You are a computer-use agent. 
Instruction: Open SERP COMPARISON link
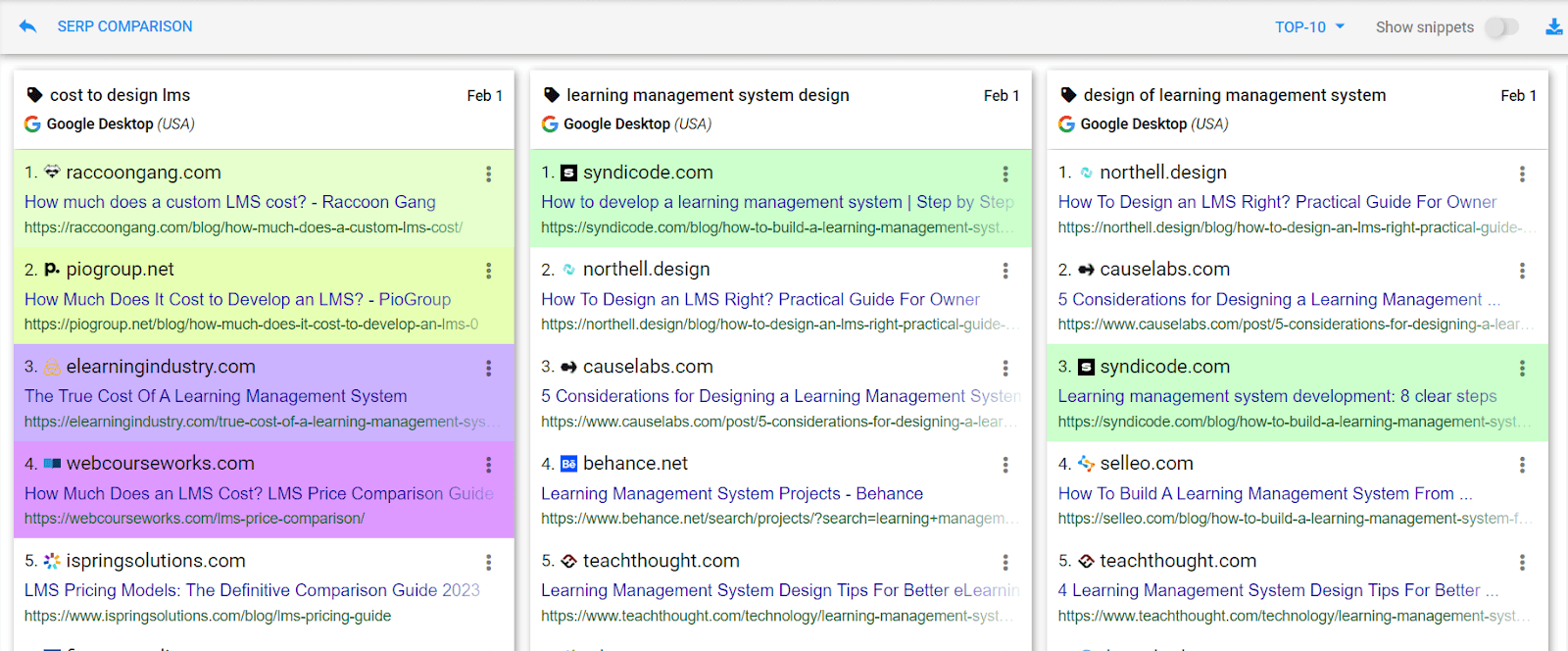pyautogui.click(x=124, y=26)
